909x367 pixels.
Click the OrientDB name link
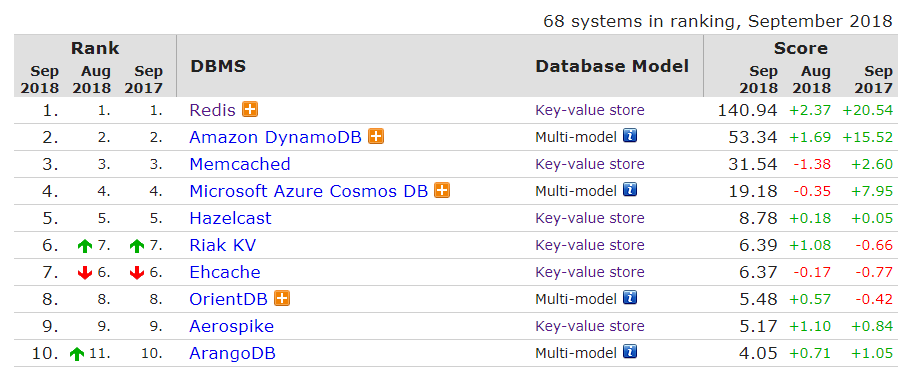(228, 299)
